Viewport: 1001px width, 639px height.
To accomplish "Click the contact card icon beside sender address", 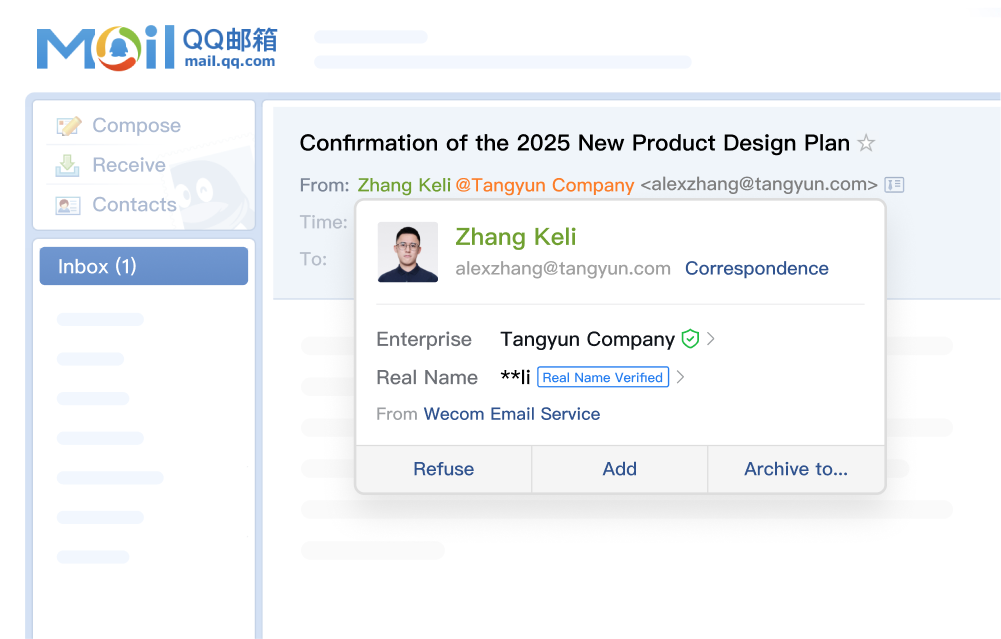I will [894, 185].
